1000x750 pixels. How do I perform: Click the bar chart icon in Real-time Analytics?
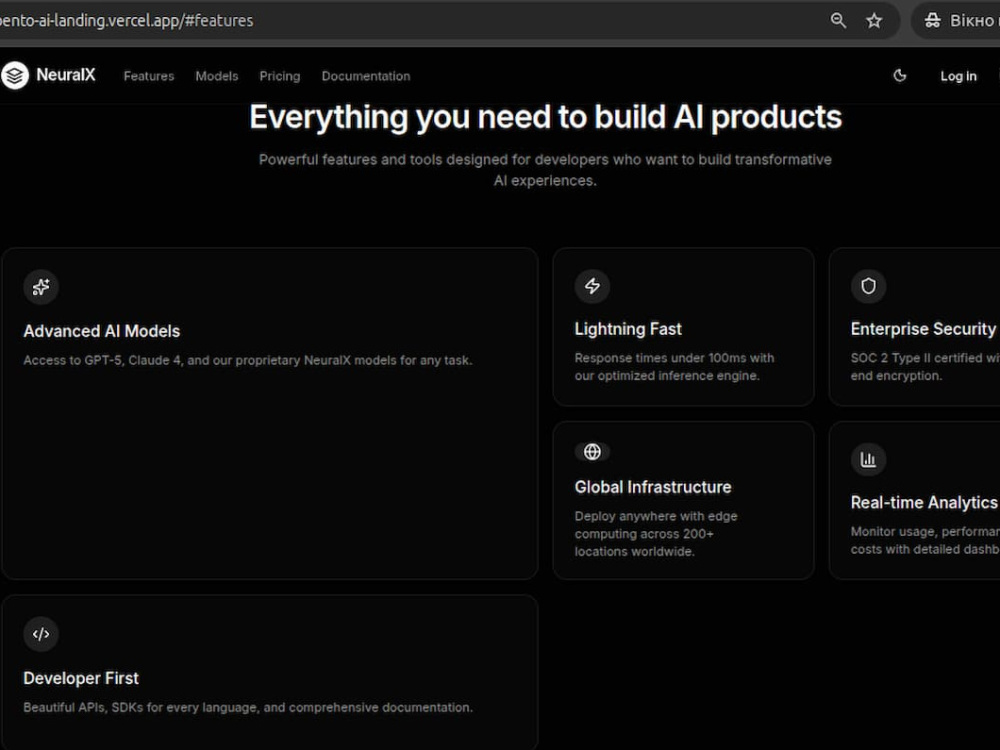point(868,459)
